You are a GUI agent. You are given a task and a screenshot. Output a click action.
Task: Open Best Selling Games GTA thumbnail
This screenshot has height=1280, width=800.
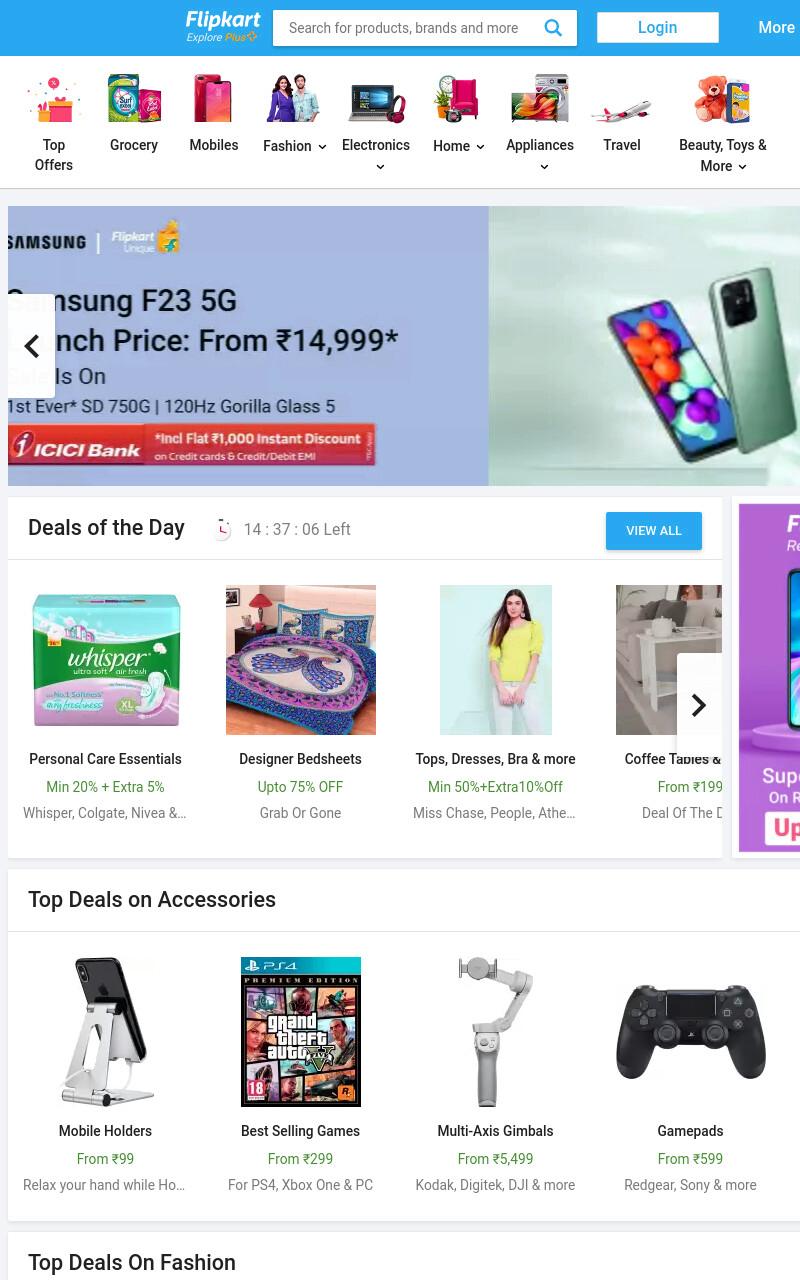[x=301, y=1032]
